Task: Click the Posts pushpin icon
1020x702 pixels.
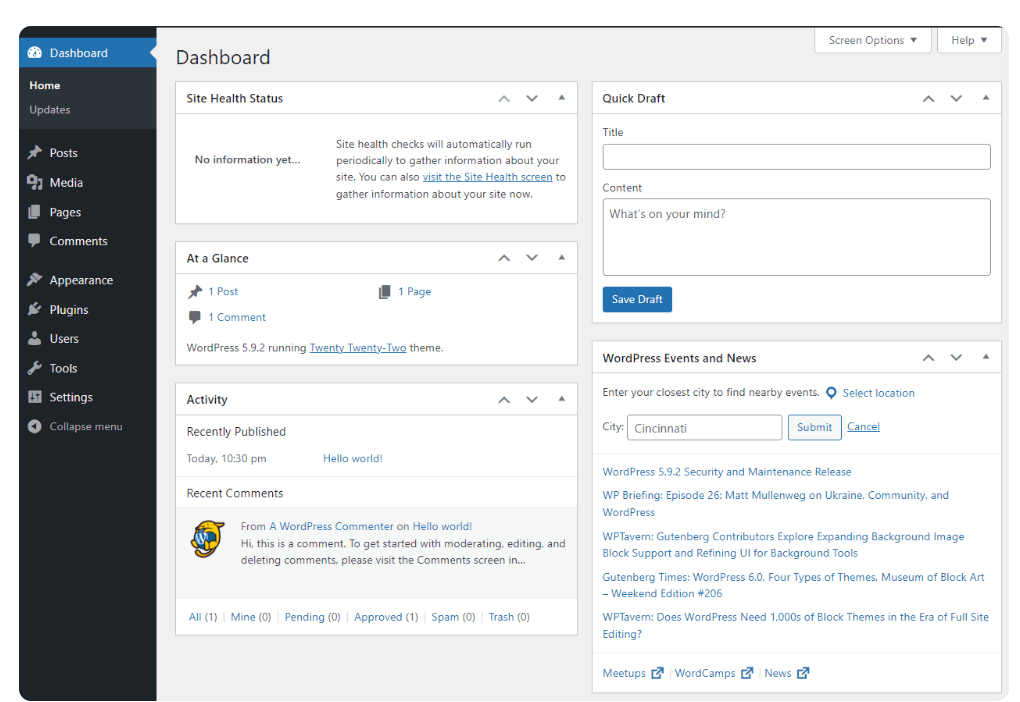Action: click(34, 152)
